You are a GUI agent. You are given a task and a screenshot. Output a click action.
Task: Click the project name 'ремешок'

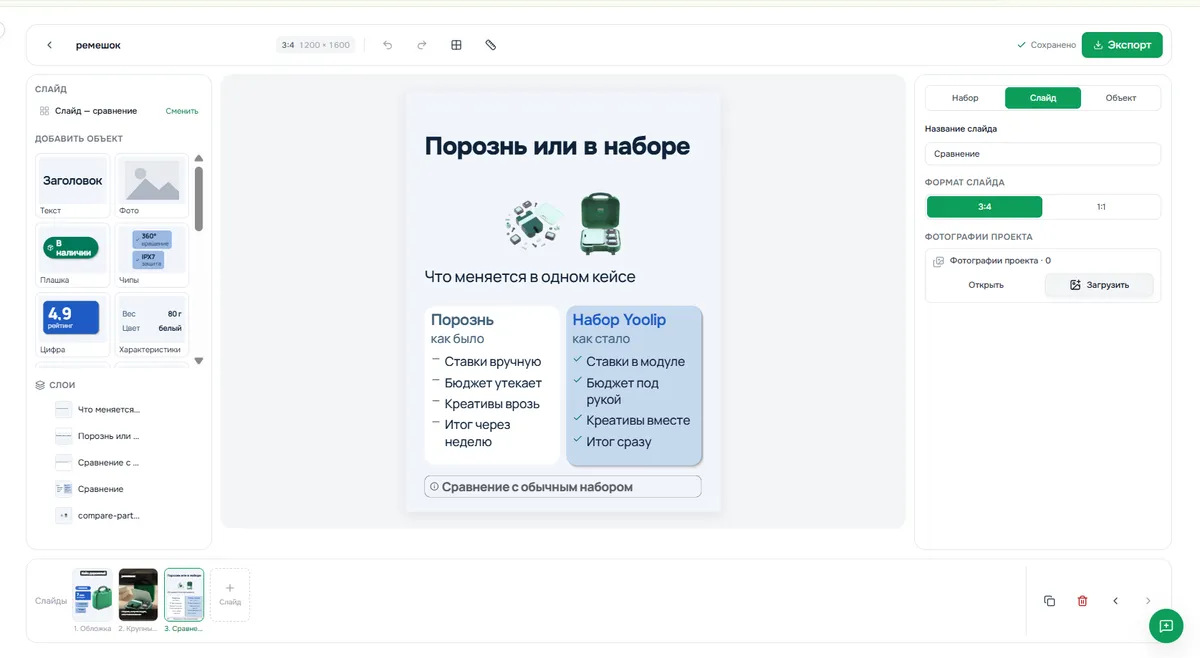point(98,45)
